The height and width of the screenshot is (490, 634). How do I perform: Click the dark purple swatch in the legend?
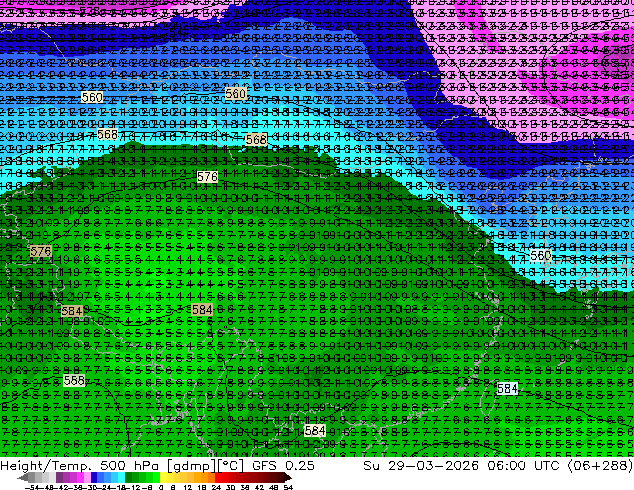click(59, 477)
